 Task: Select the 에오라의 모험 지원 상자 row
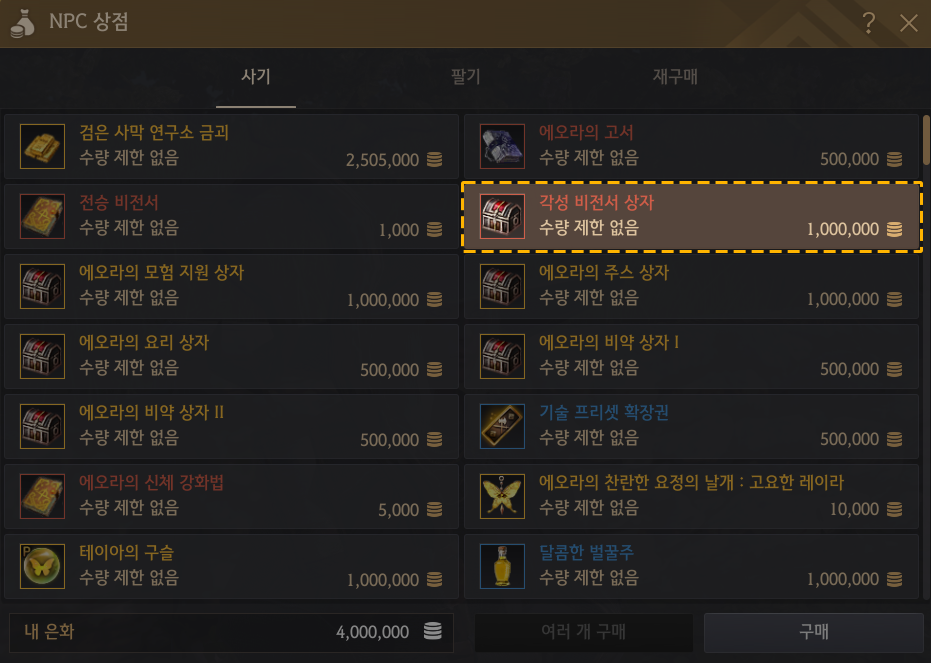click(232, 287)
